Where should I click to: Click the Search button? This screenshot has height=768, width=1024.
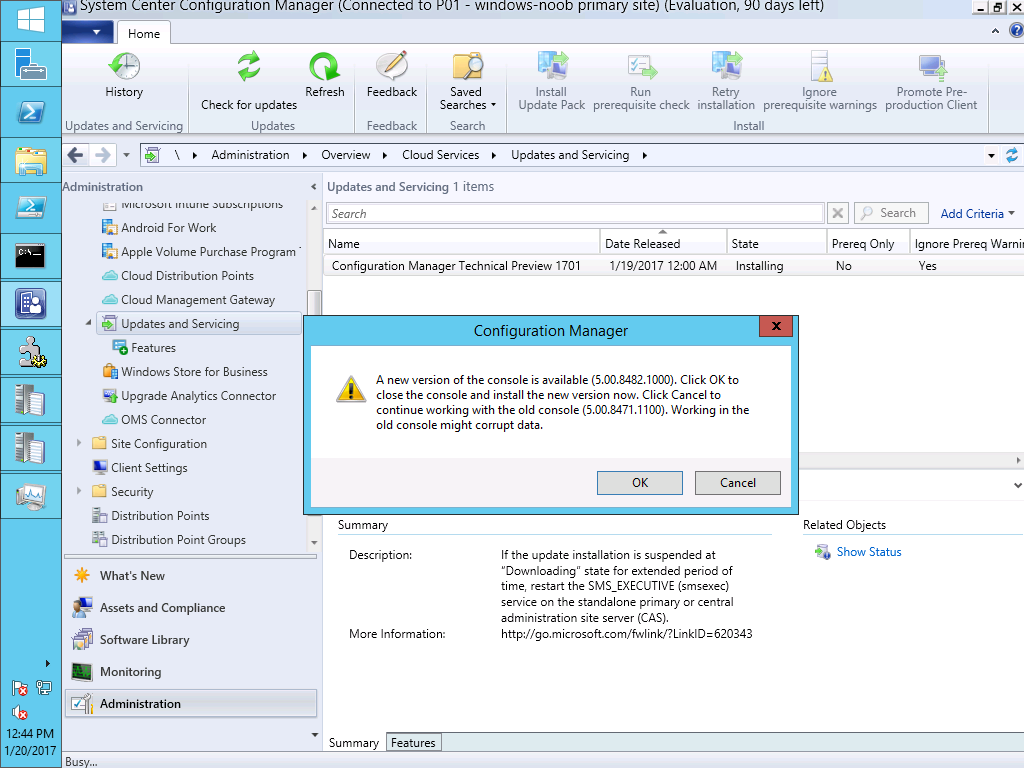click(x=891, y=213)
